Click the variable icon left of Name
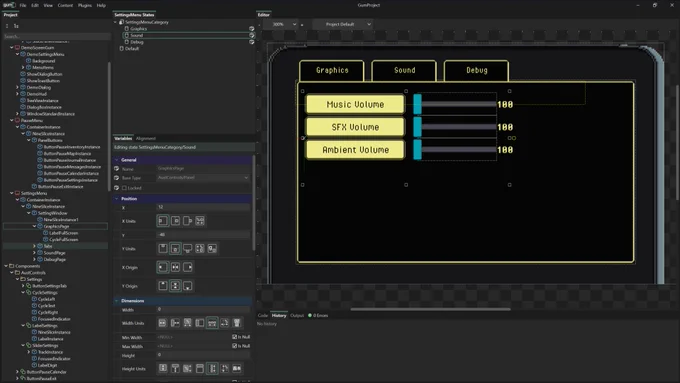680x383 pixels. click(x=116, y=168)
